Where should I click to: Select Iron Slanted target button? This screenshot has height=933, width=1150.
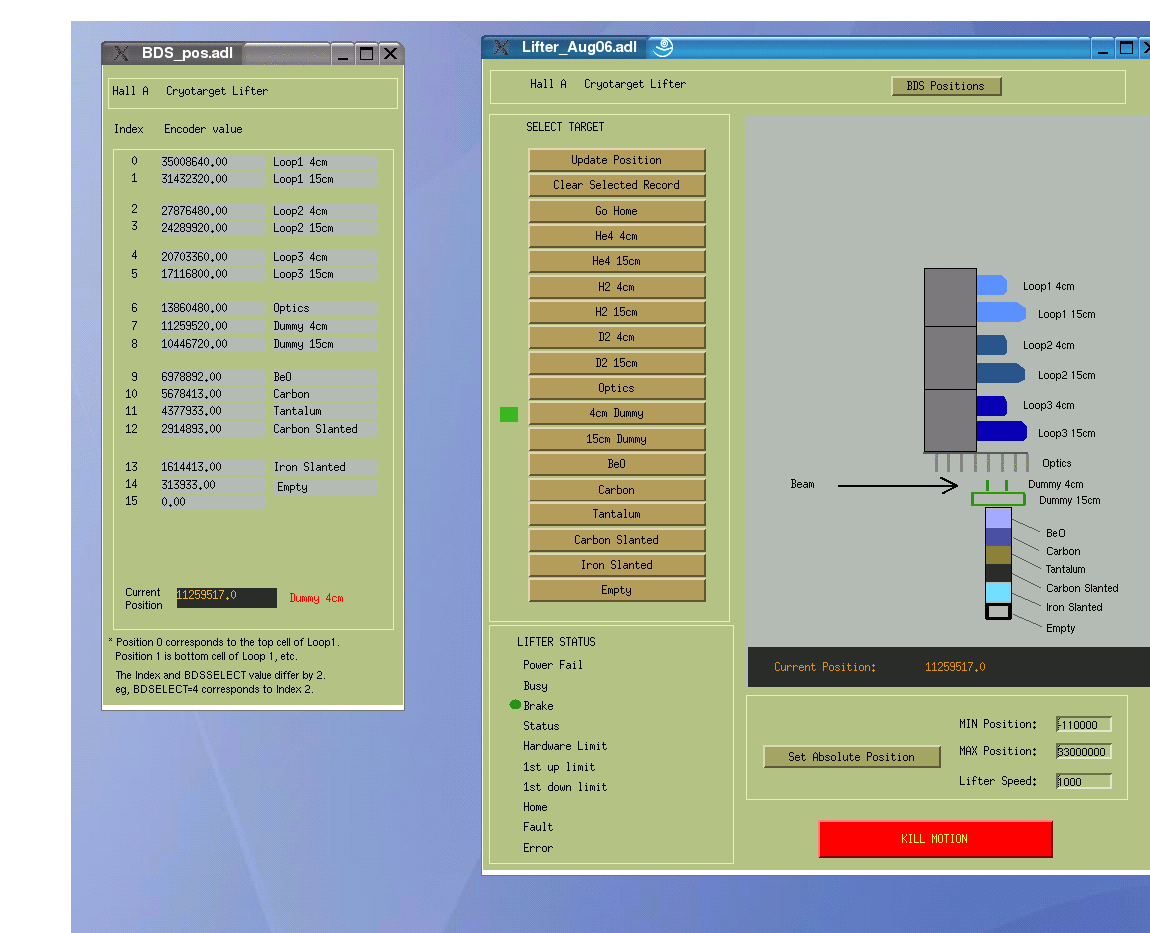pos(617,565)
